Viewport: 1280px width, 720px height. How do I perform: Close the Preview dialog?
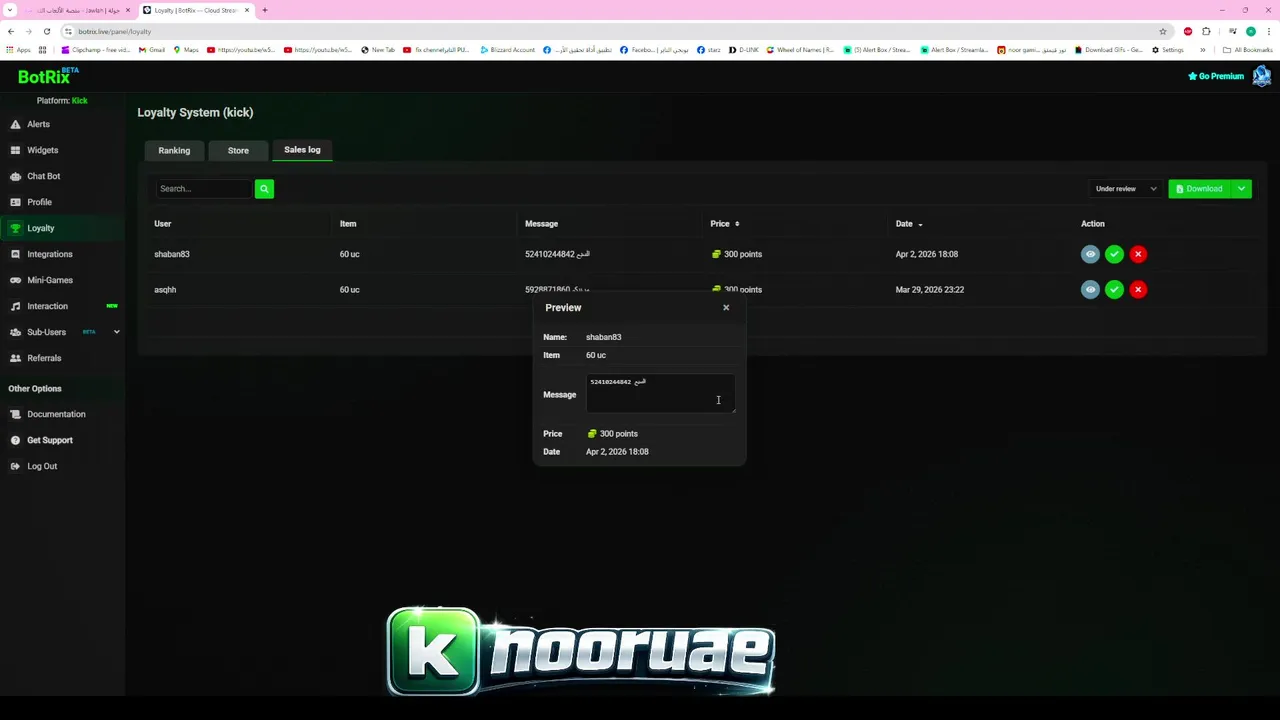pyautogui.click(x=726, y=307)
